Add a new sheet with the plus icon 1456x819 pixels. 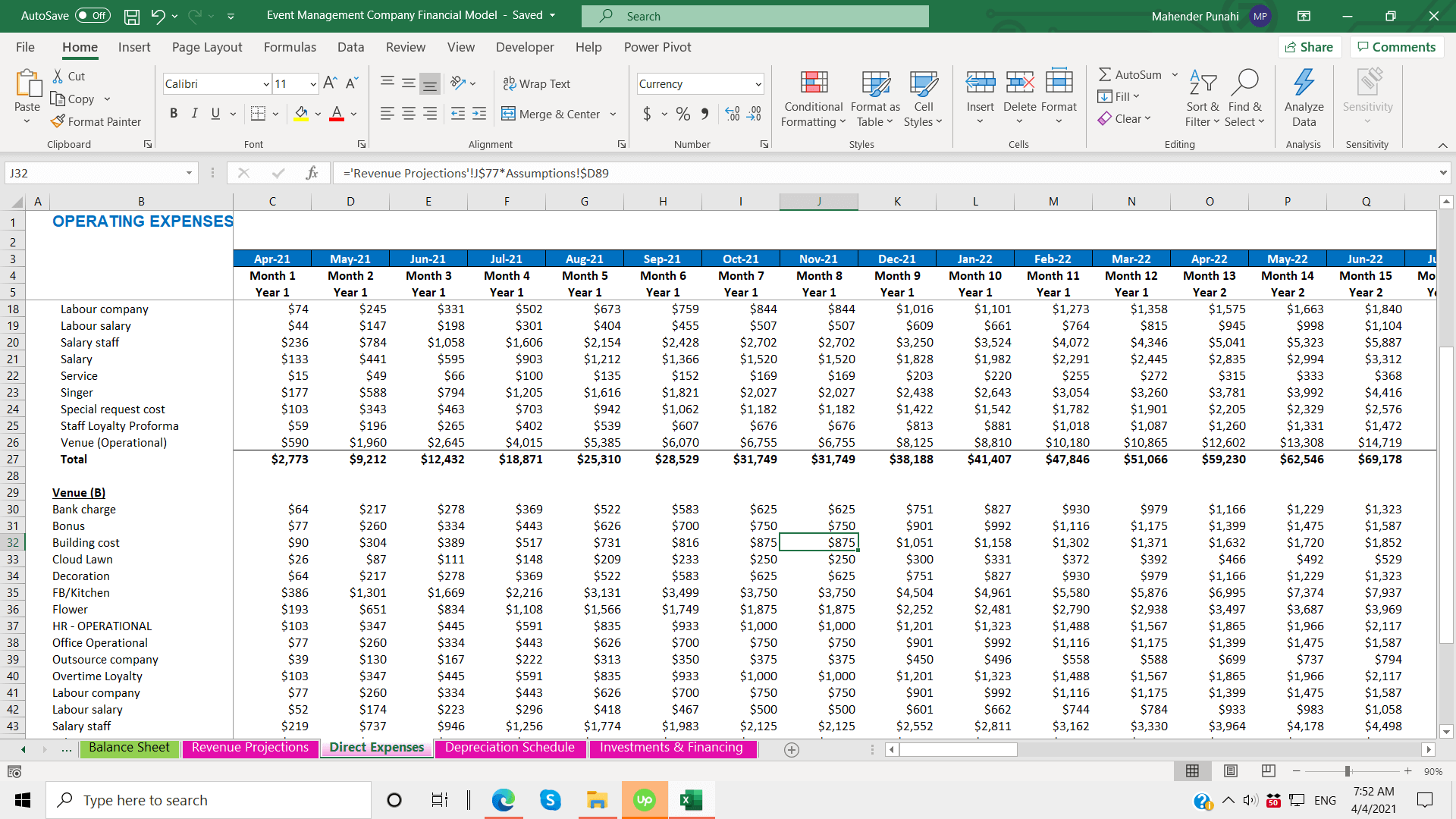[x=792, y=749]
